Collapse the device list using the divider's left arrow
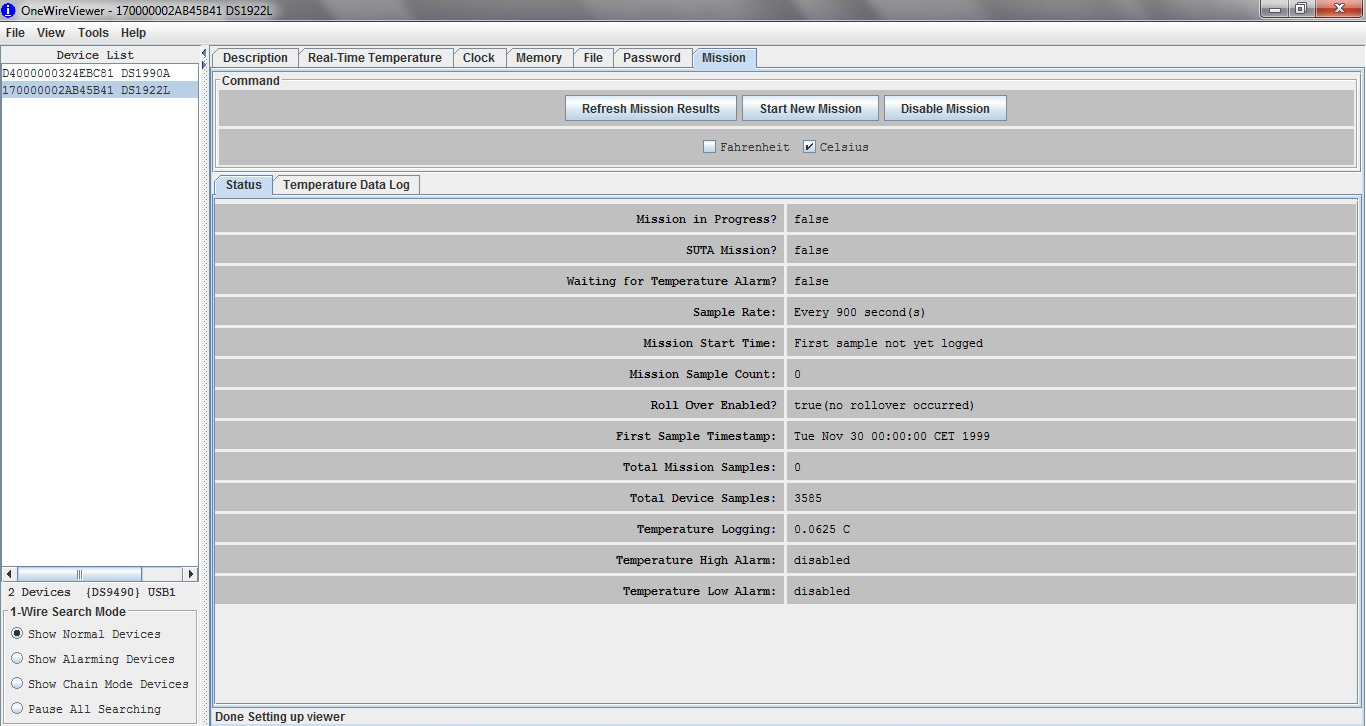The width and height of the screenshot is (1366, 726). [x=204, y=52]
